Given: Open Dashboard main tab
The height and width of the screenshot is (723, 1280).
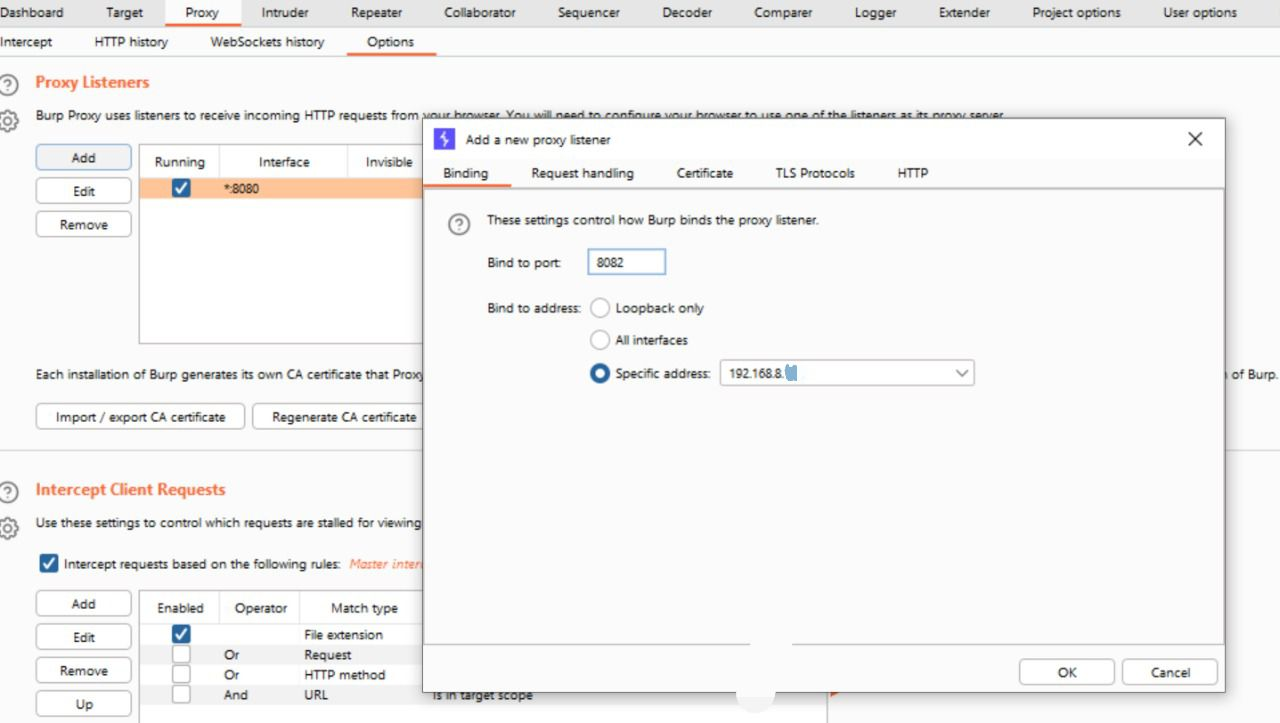Looking at the screenshot, I should tap(31, 13).
